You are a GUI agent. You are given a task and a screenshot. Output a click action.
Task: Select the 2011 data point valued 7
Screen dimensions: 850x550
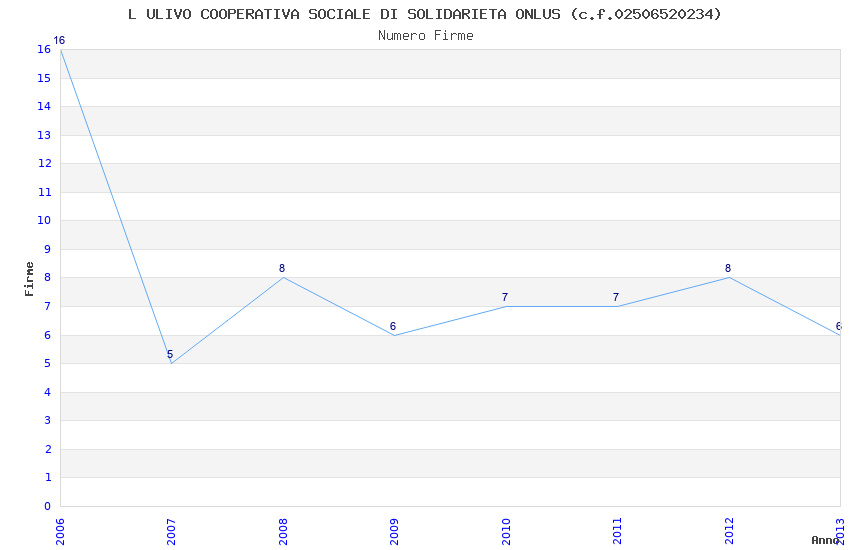pyautogui.click(x=617, y=306)
